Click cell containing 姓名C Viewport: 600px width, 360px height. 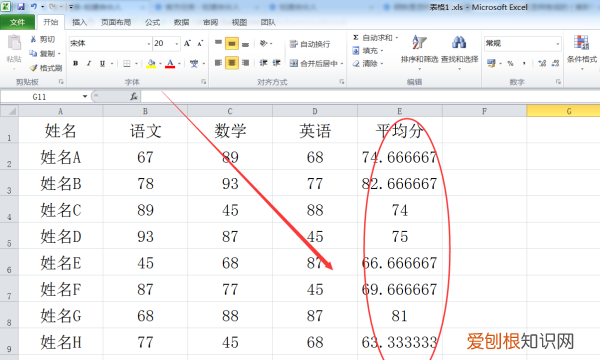61,210
